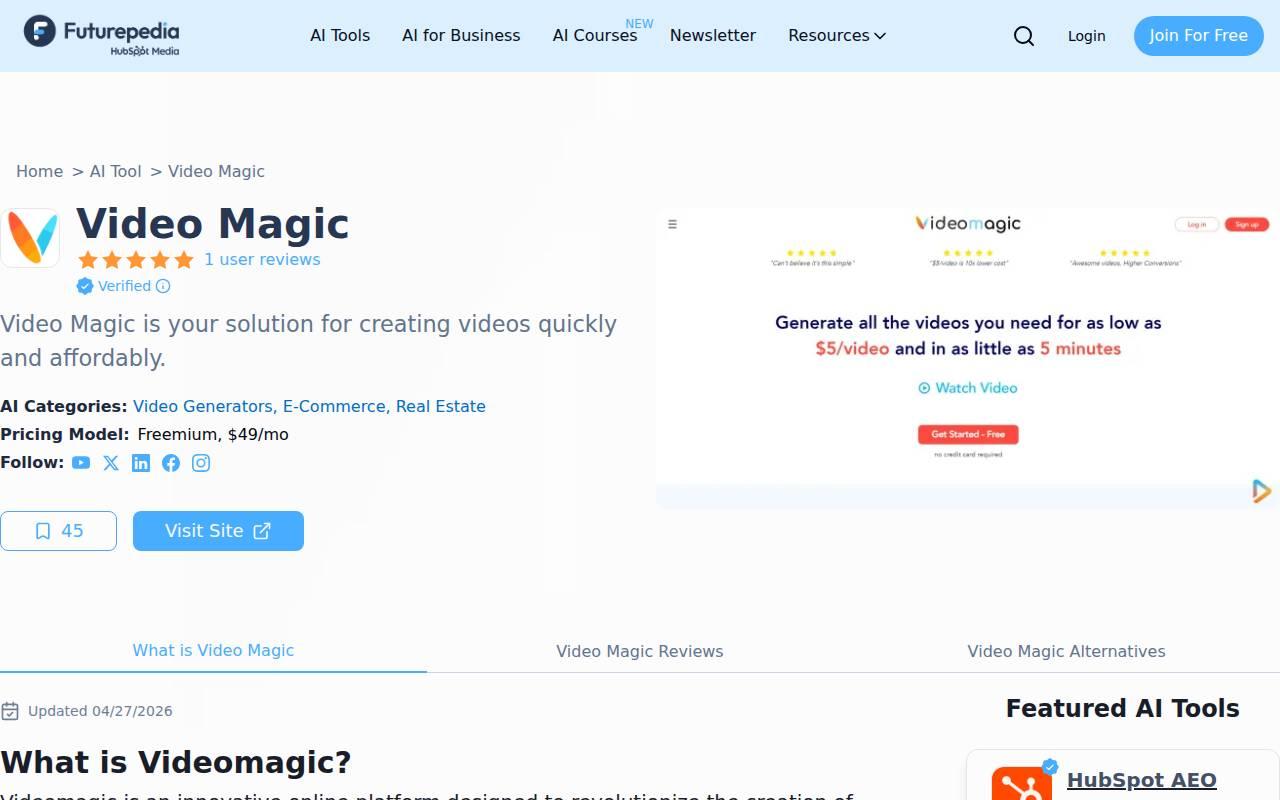
Task: Open AI Tools in navigation
Action: pyautogui.click(x=340, y=36)
